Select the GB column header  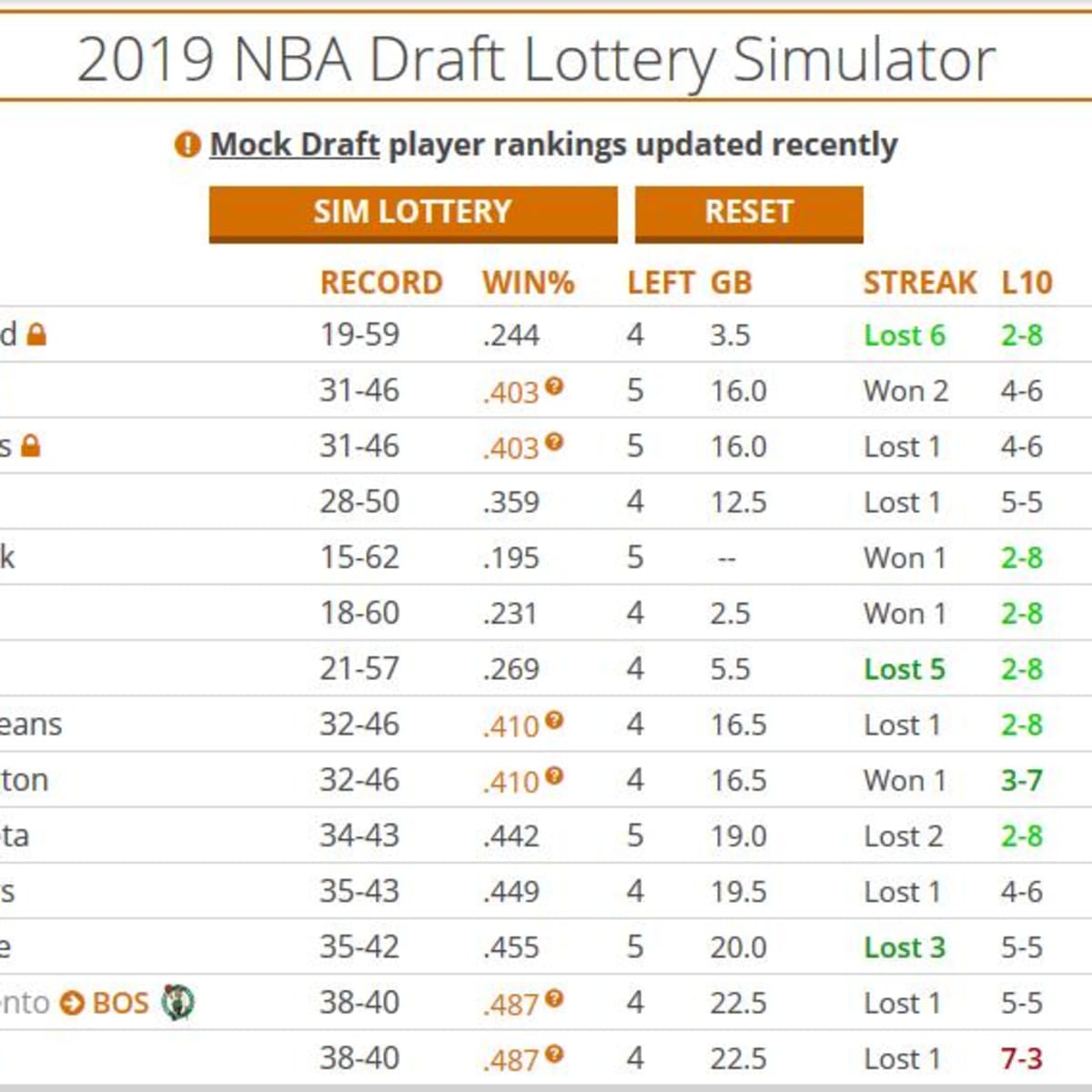[x=731, y=283]
